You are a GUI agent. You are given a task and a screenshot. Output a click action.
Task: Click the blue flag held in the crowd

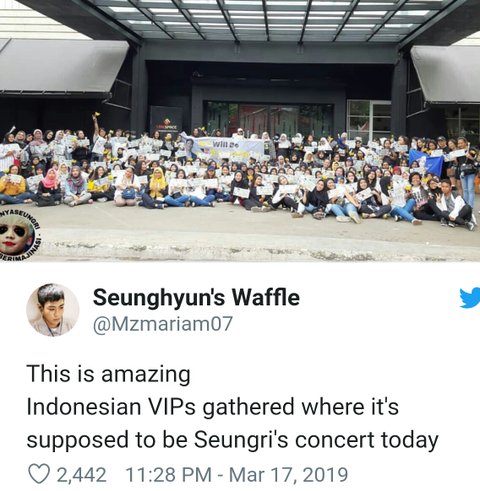pos(426,162)
